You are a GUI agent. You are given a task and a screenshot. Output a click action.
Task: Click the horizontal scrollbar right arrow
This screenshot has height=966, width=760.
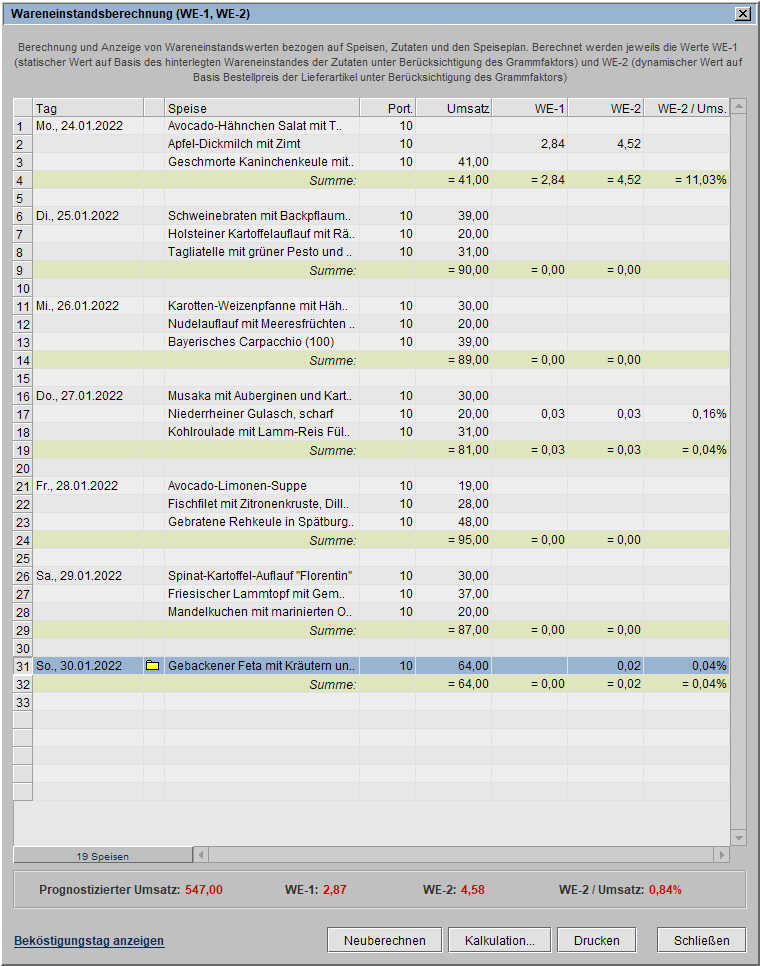coord(721,856)
